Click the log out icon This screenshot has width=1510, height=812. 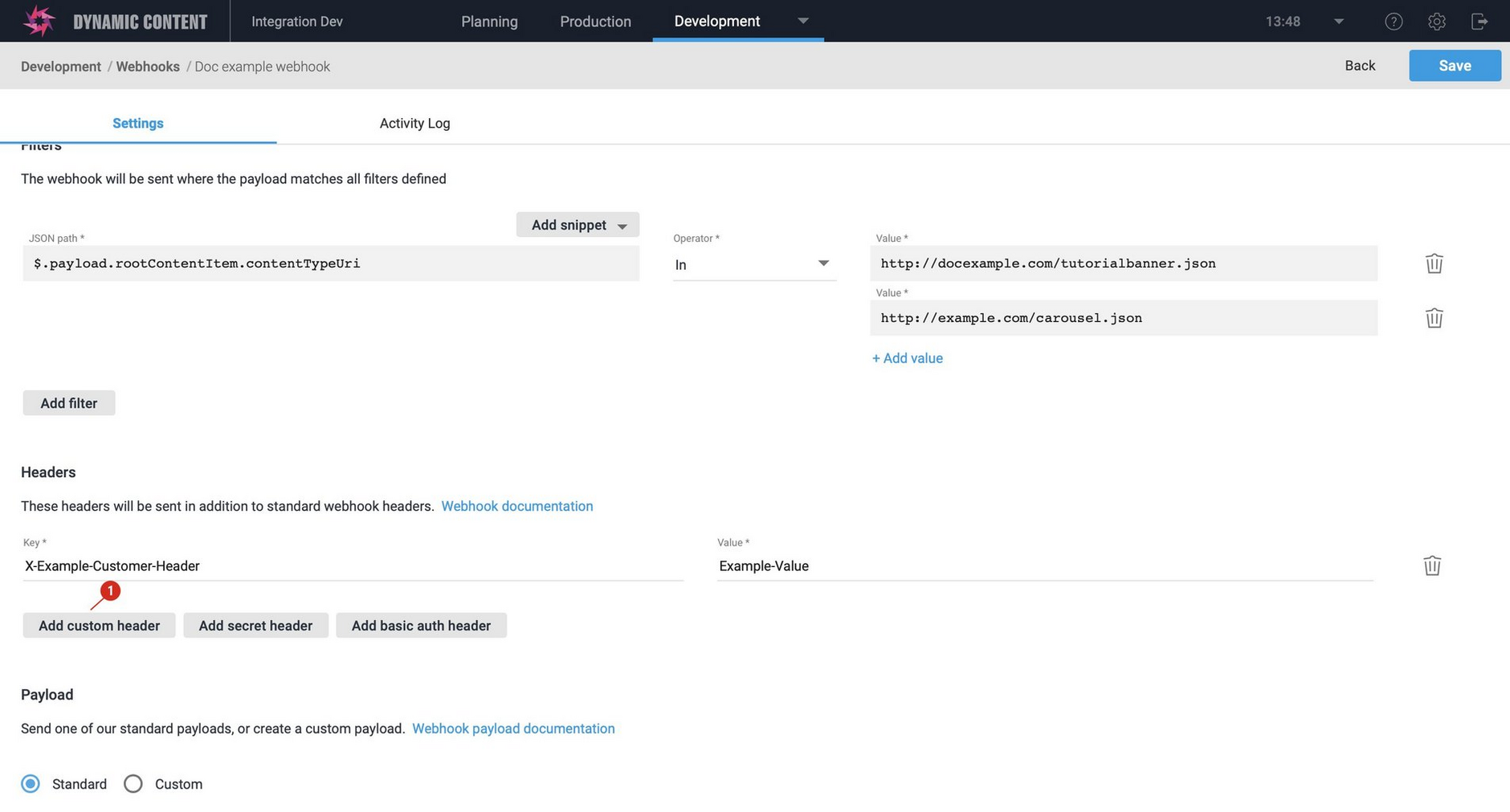tap(1479, 22)
